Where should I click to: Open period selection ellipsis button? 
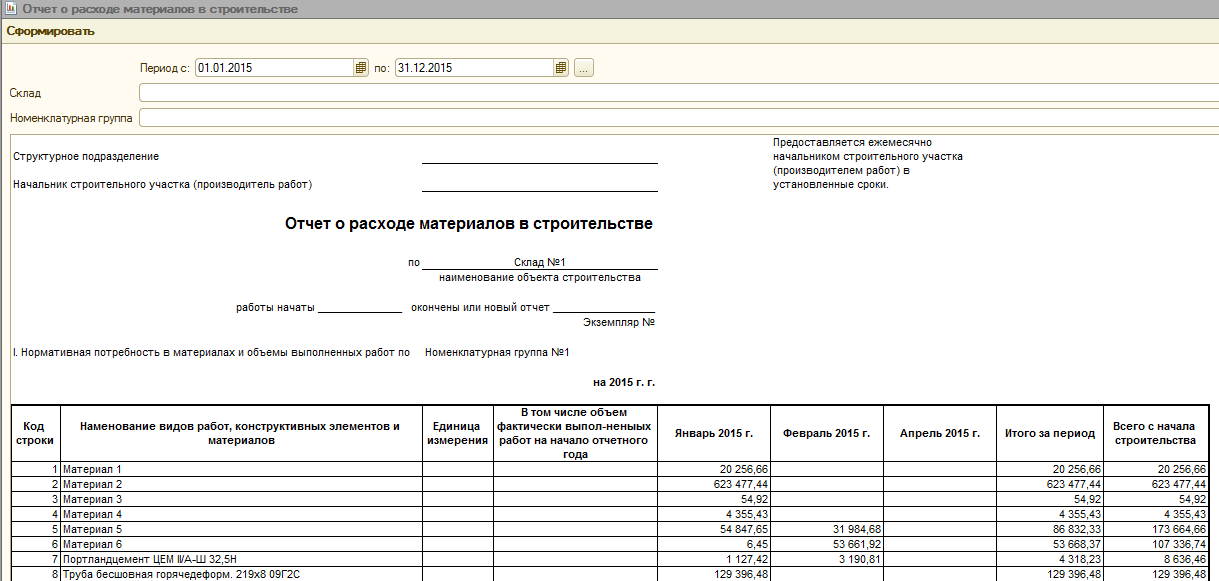point(584,68)
